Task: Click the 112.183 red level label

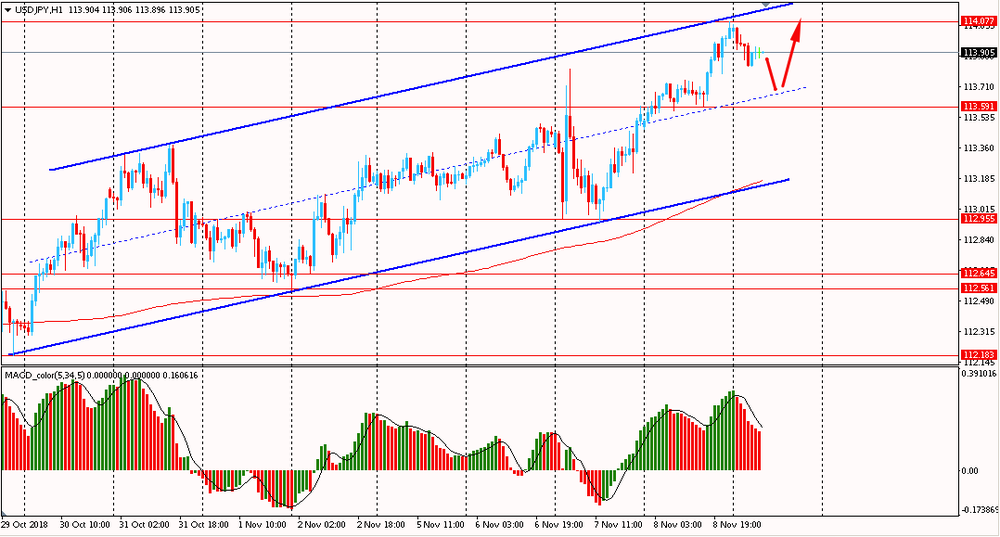Action: (x=977, y=354)
